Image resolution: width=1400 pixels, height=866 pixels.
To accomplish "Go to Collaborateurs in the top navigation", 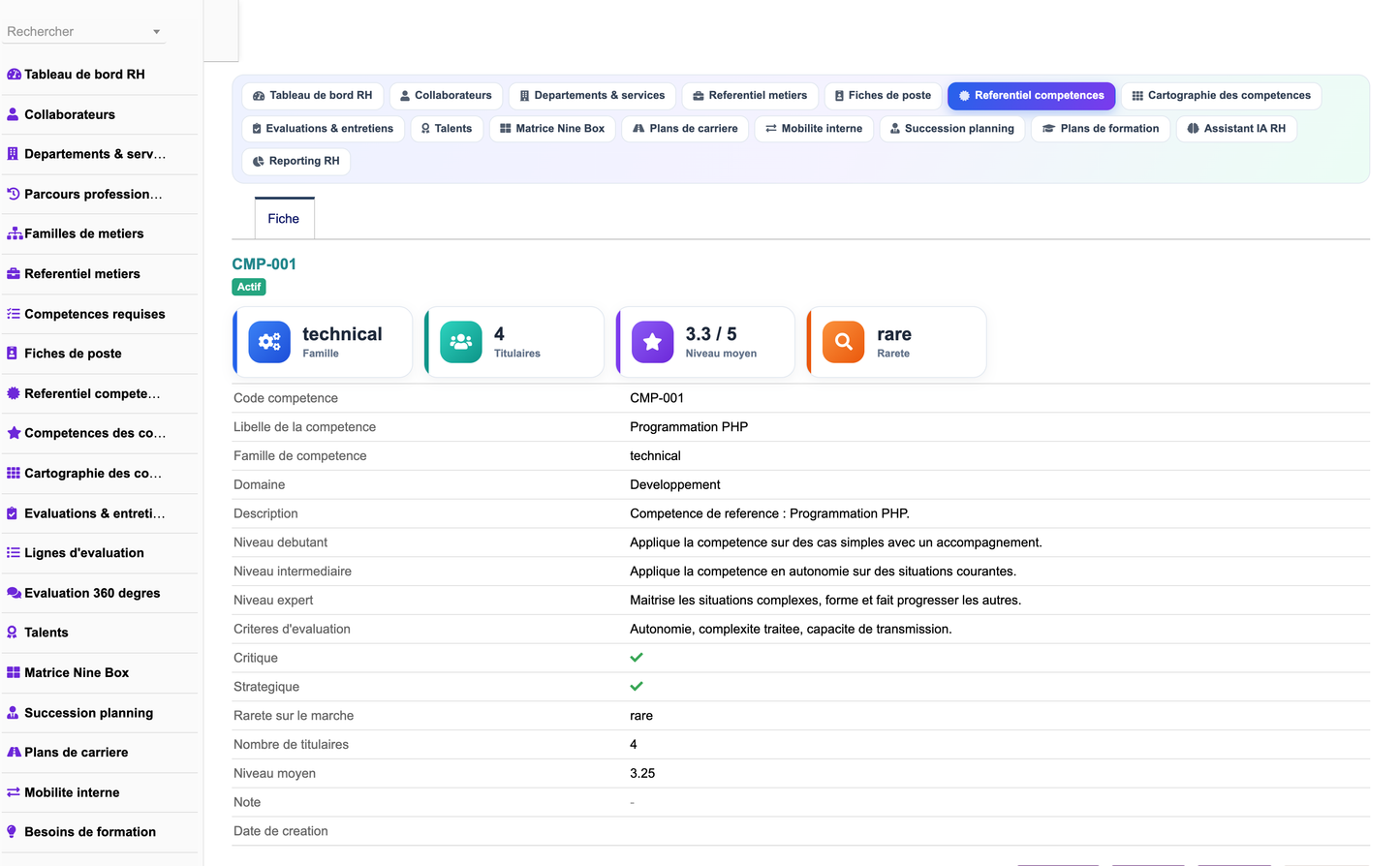I will [x=447, y=96].
